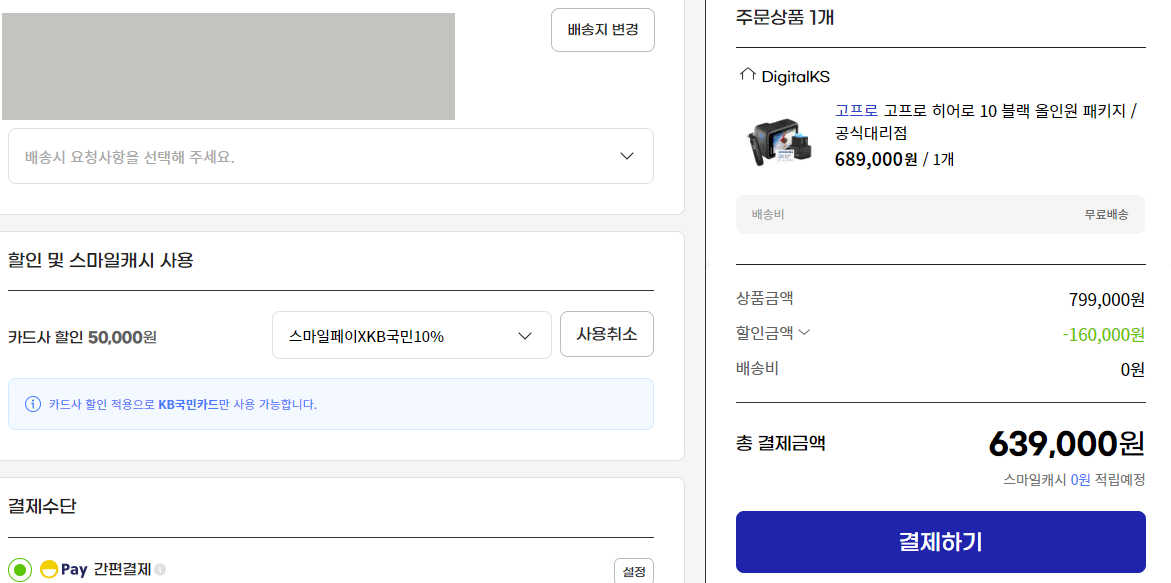The image size is (1171, 583).
Task: Open the DigitalKS seller link
Action: coord(795,76)
